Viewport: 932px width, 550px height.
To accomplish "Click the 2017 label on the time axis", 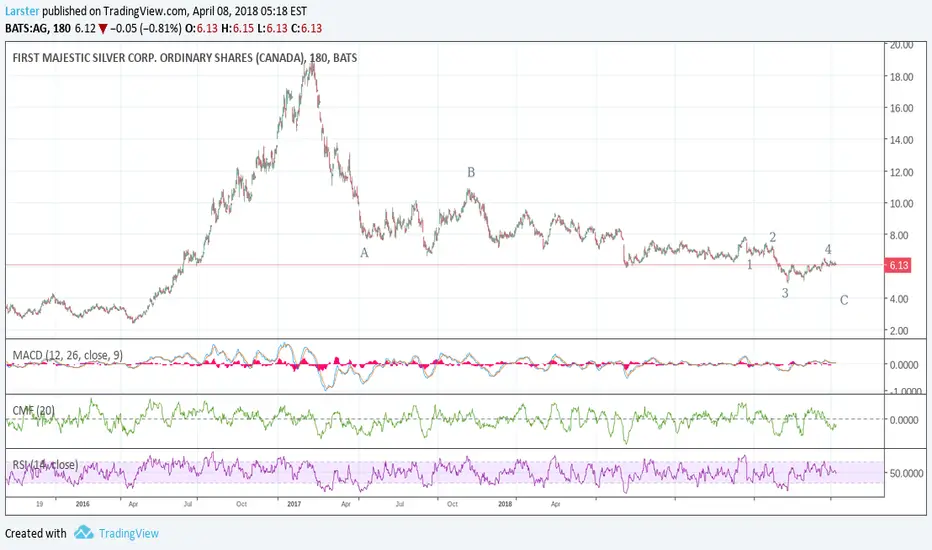I will (x=294, y=504).
